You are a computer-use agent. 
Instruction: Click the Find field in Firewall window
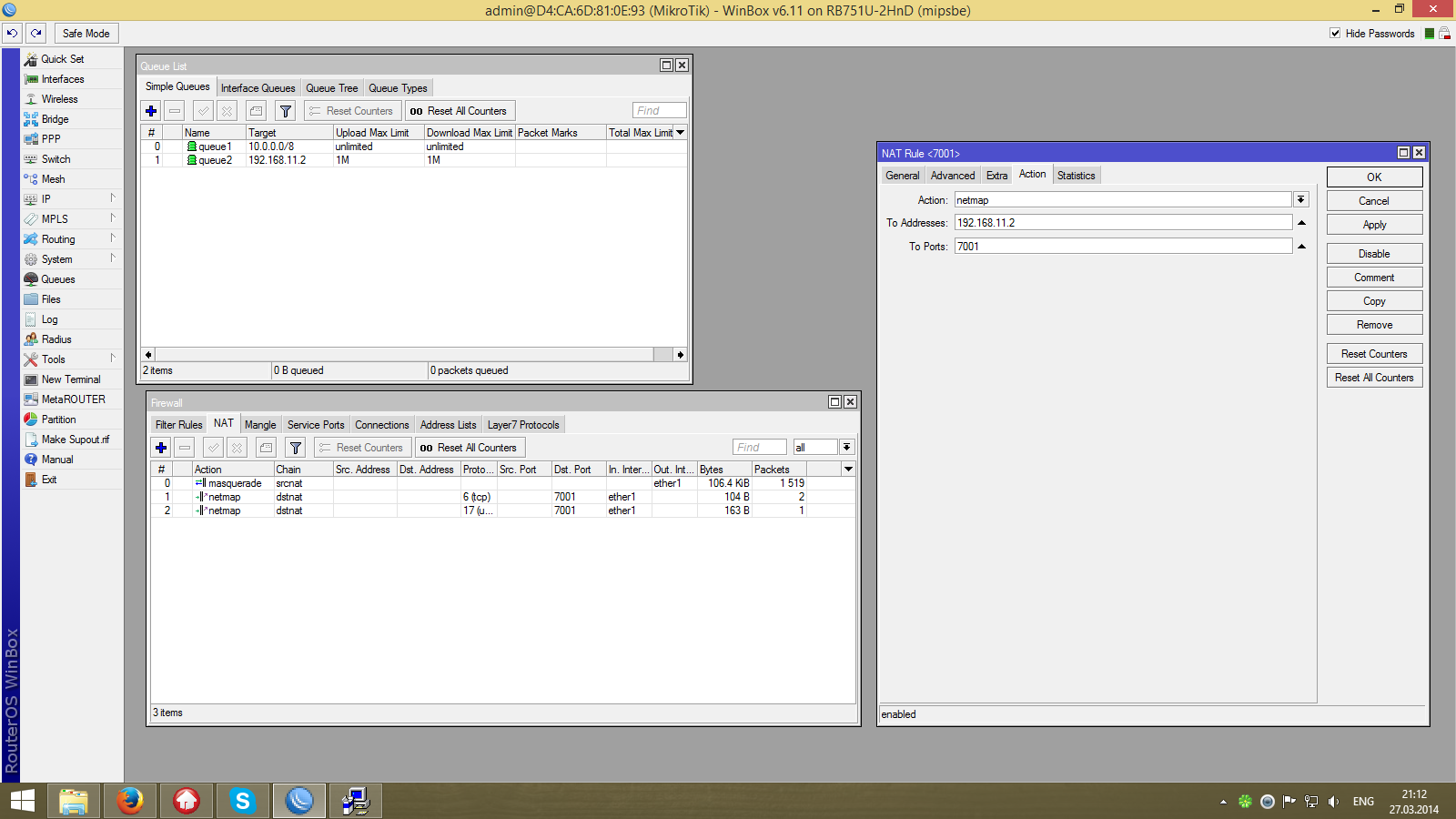(760, 447)
